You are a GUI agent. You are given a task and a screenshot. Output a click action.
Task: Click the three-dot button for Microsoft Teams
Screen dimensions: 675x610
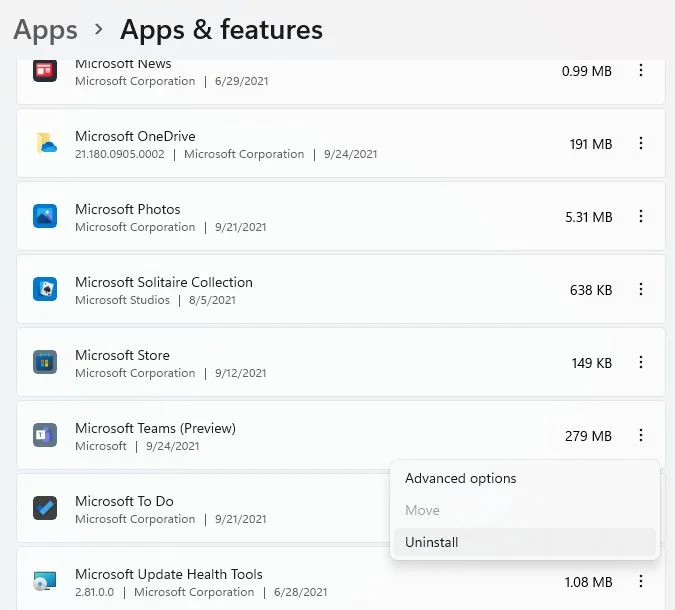(x=641, y=435)
